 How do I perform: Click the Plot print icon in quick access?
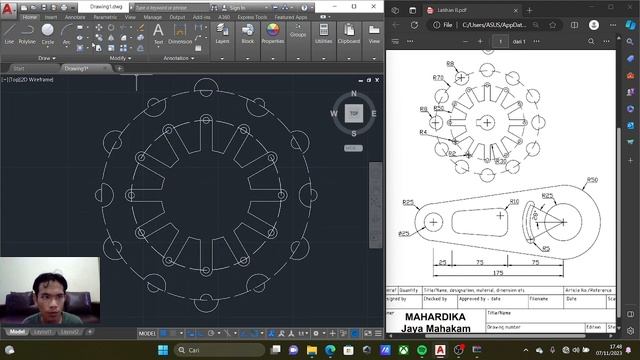[x=64, y=7]
